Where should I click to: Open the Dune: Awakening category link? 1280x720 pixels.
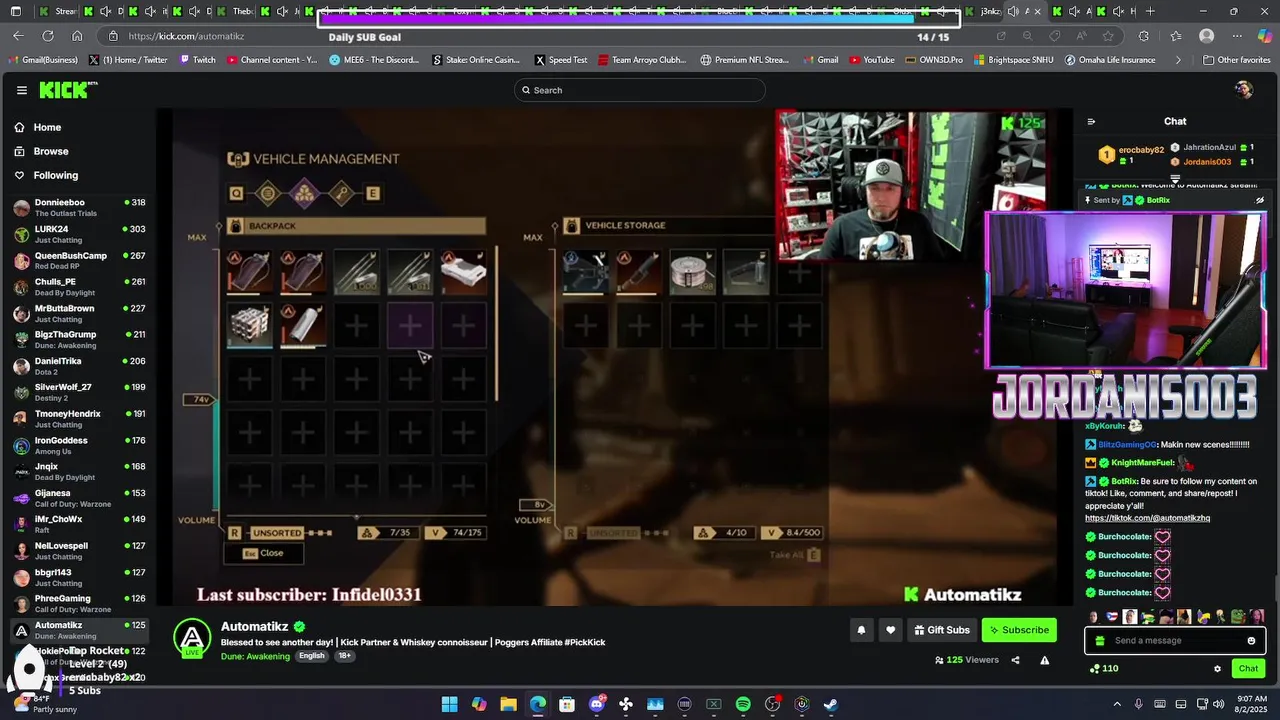click(x=255, y=657)
